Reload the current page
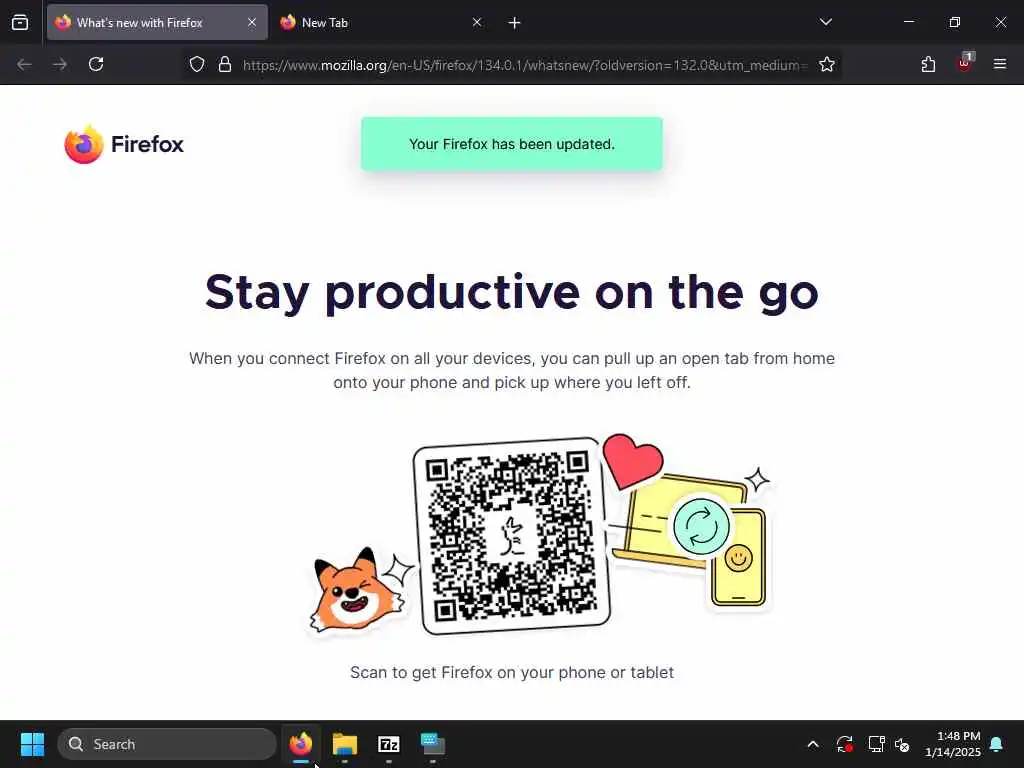The width and height of the screenshot is (1024, 768). tap(96, 64)
